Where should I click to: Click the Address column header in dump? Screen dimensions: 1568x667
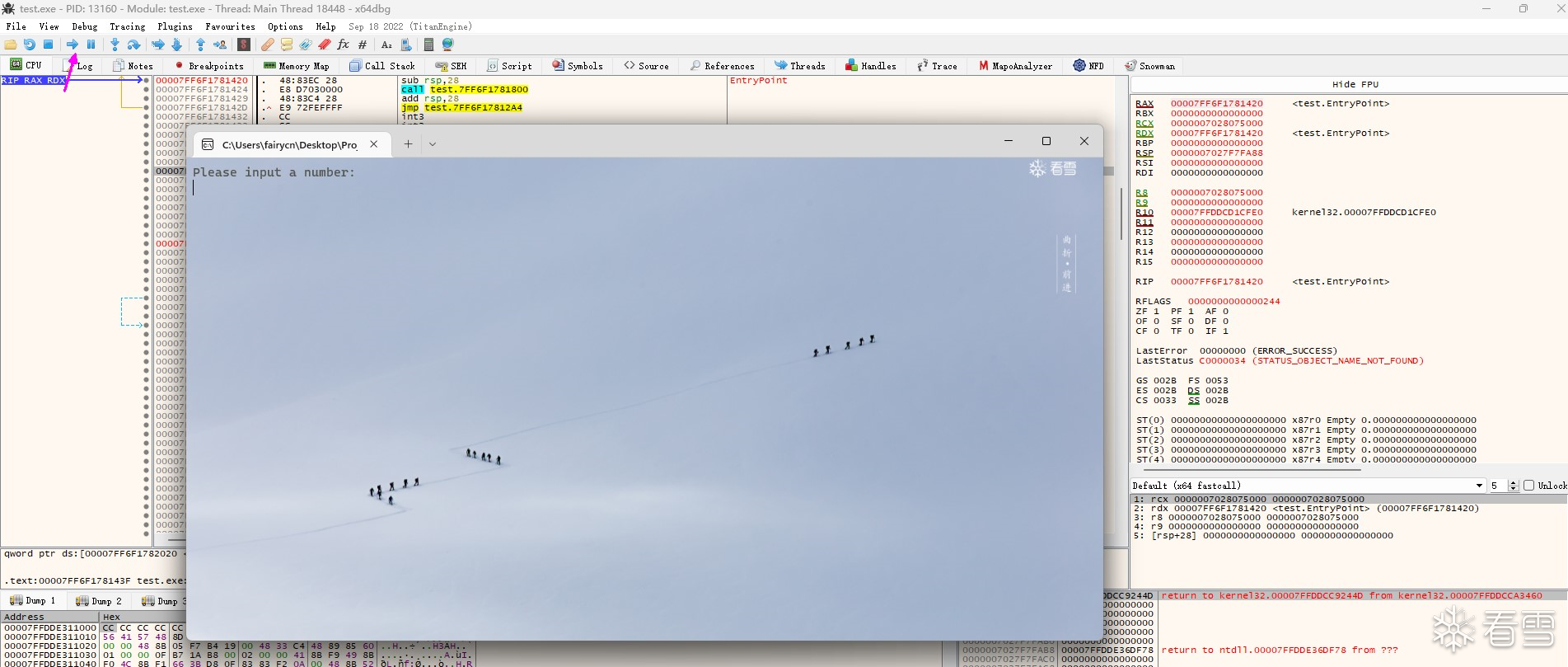click(x=49, y=617)
